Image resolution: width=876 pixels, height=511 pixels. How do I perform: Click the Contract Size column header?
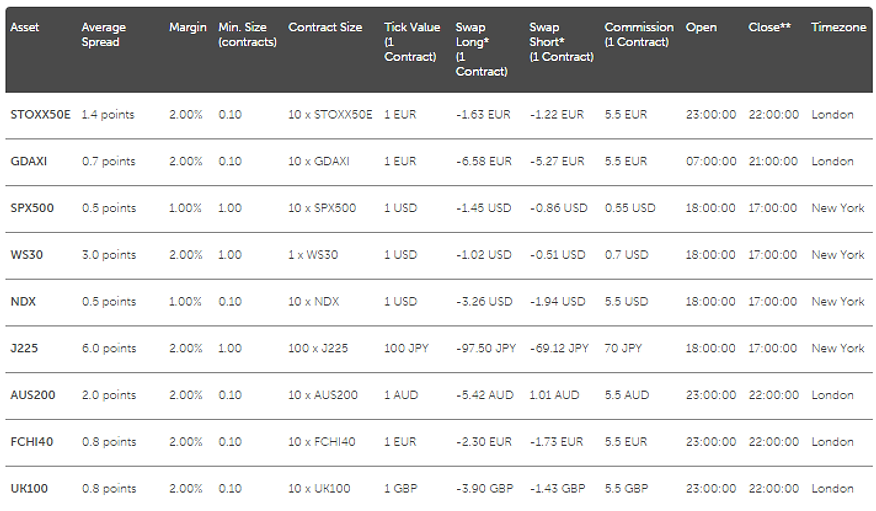[x=325, y=28]
